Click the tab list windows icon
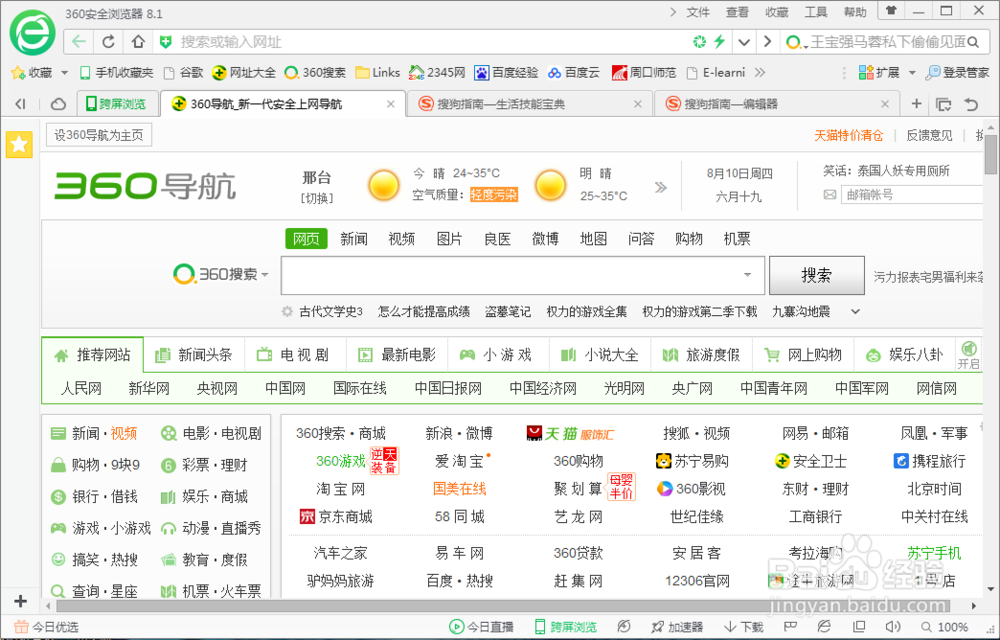 click(943, 104)
